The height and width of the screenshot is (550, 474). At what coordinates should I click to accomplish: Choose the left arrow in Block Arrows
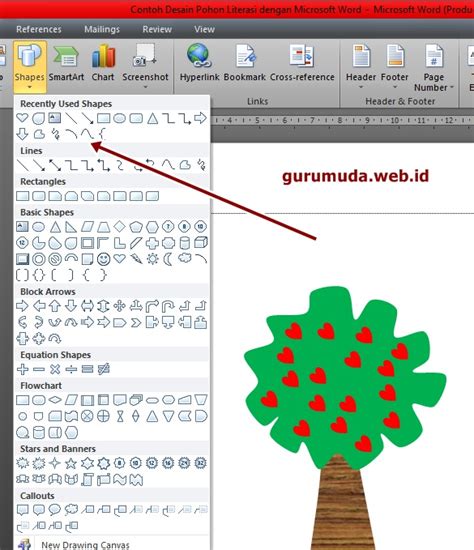tap(39, 306)
